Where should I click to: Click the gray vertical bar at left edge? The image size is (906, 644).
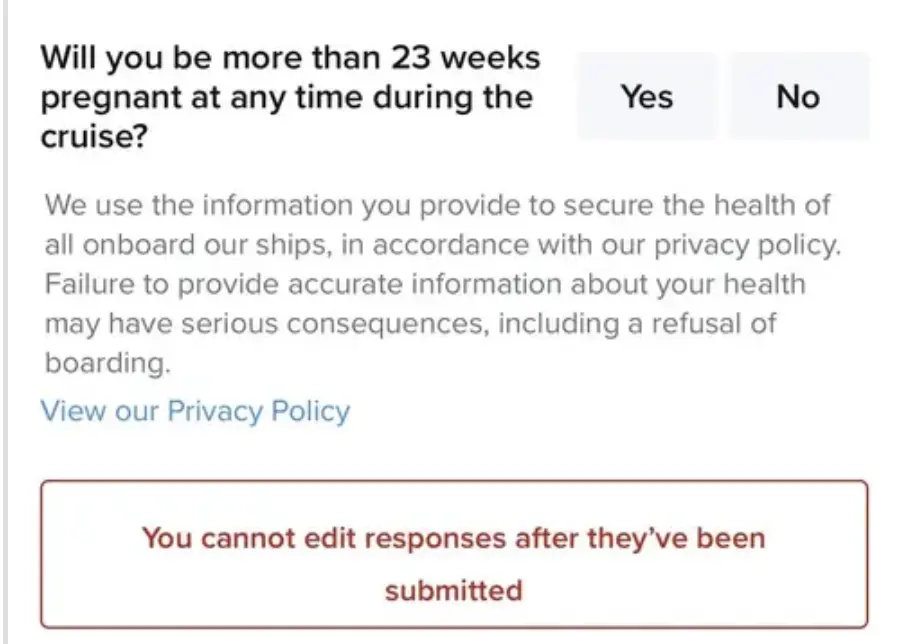pos(4,320)
